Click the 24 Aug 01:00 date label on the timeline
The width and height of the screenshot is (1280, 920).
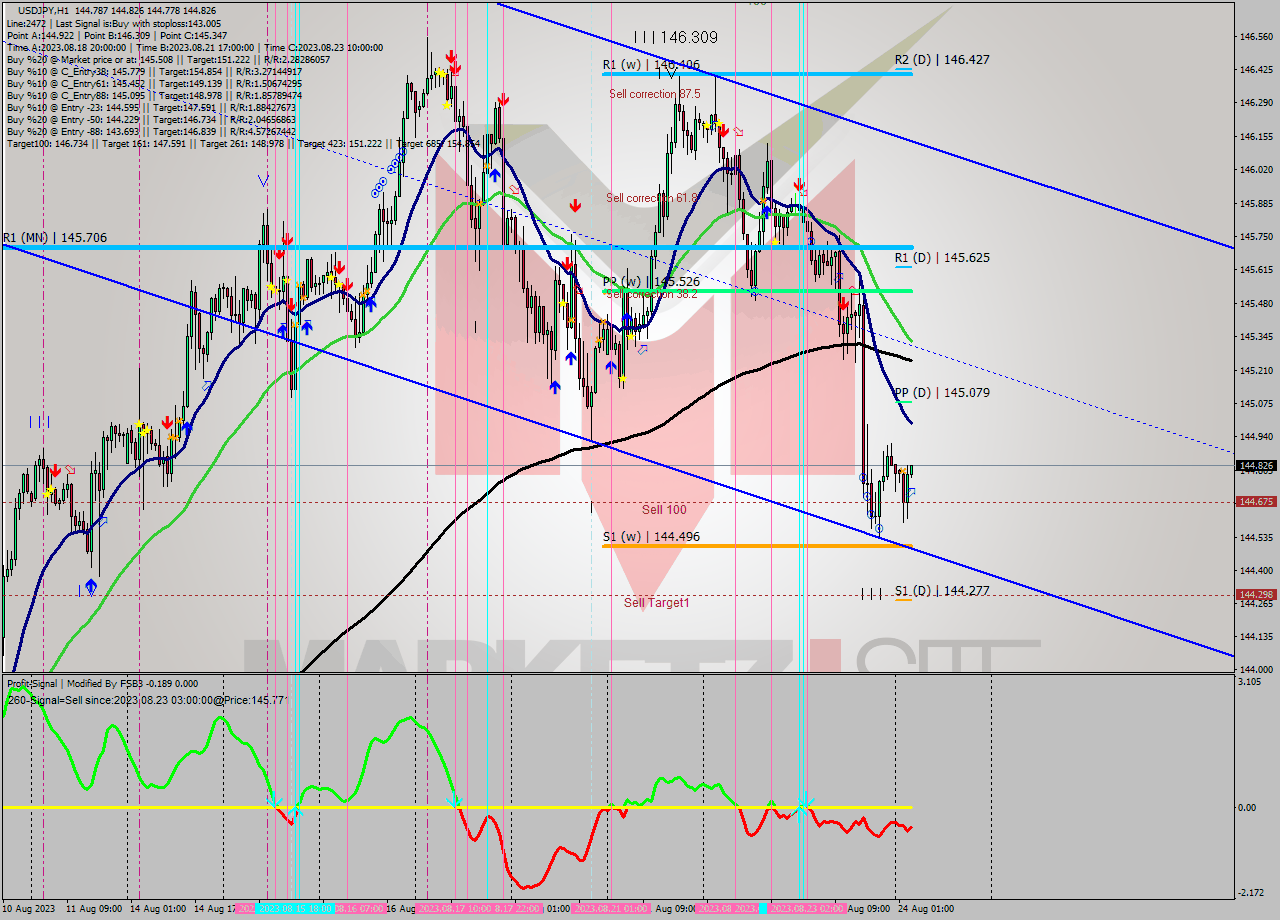[x=927, y=908]
